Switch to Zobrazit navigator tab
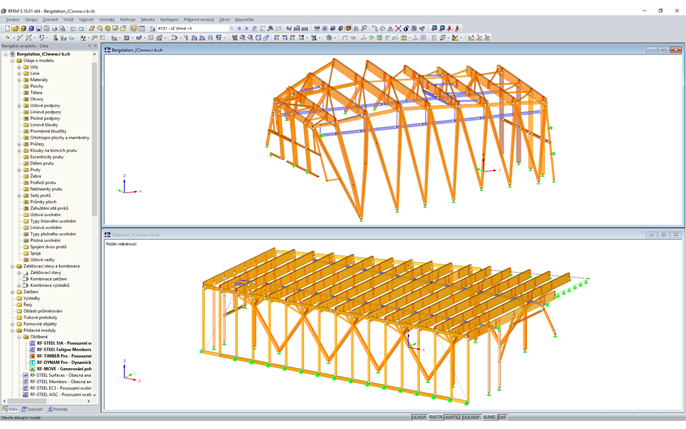 coord(32,409)
